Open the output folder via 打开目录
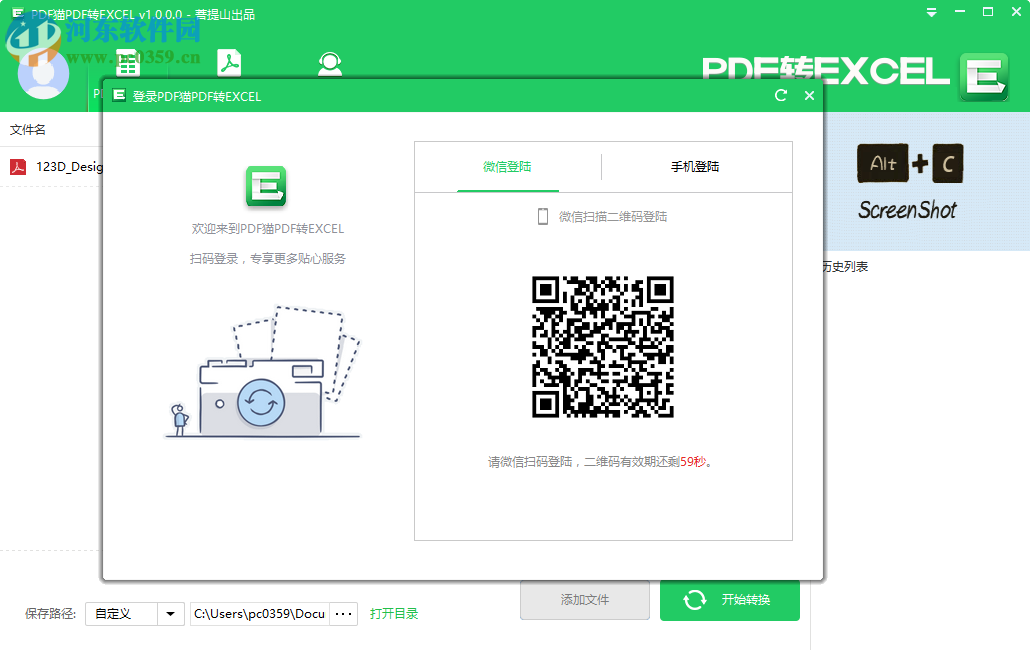The width and height of the screenshot is (1030, 650). coord(396,613)
